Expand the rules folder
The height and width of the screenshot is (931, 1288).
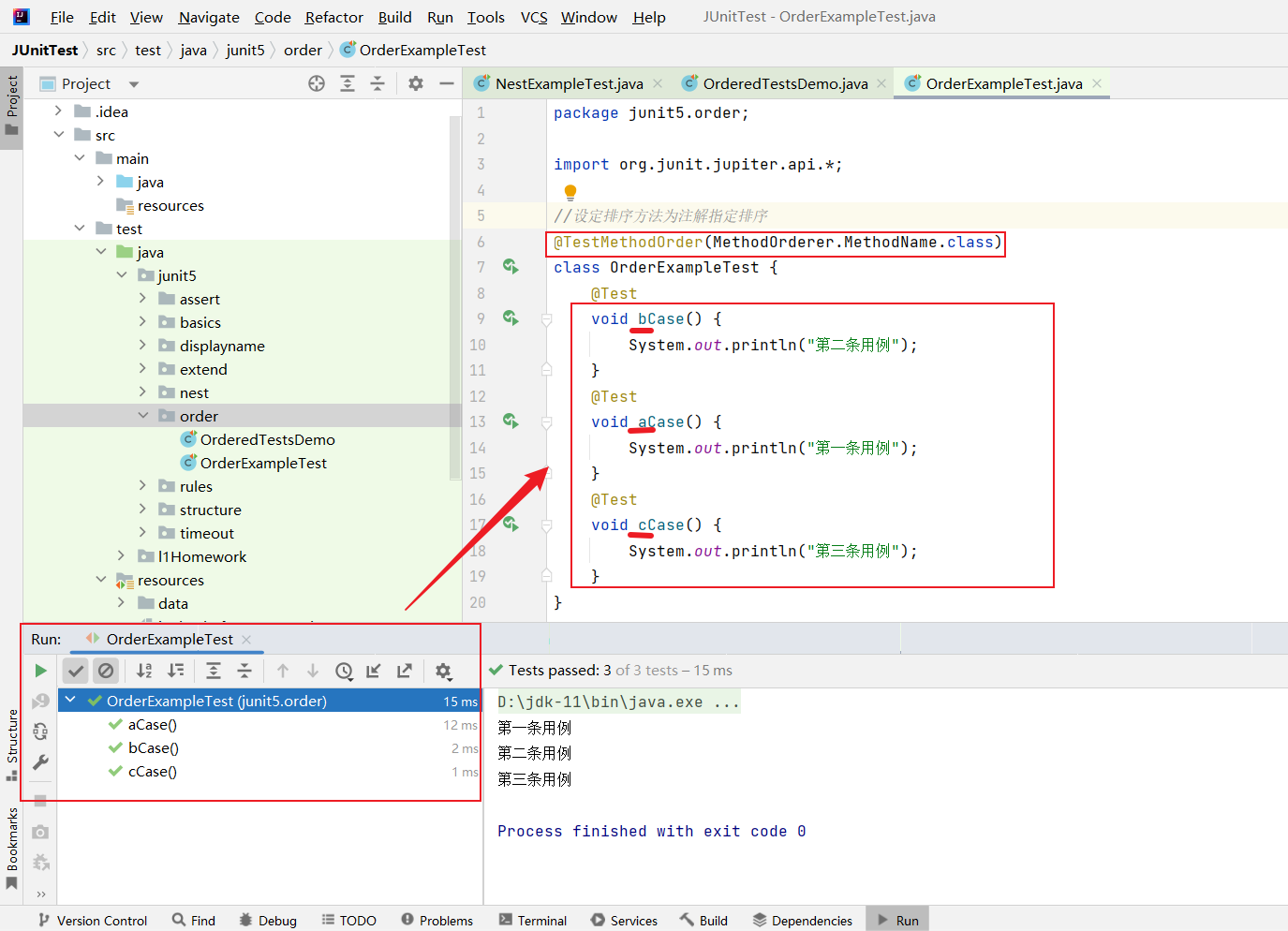coord(142,486)
